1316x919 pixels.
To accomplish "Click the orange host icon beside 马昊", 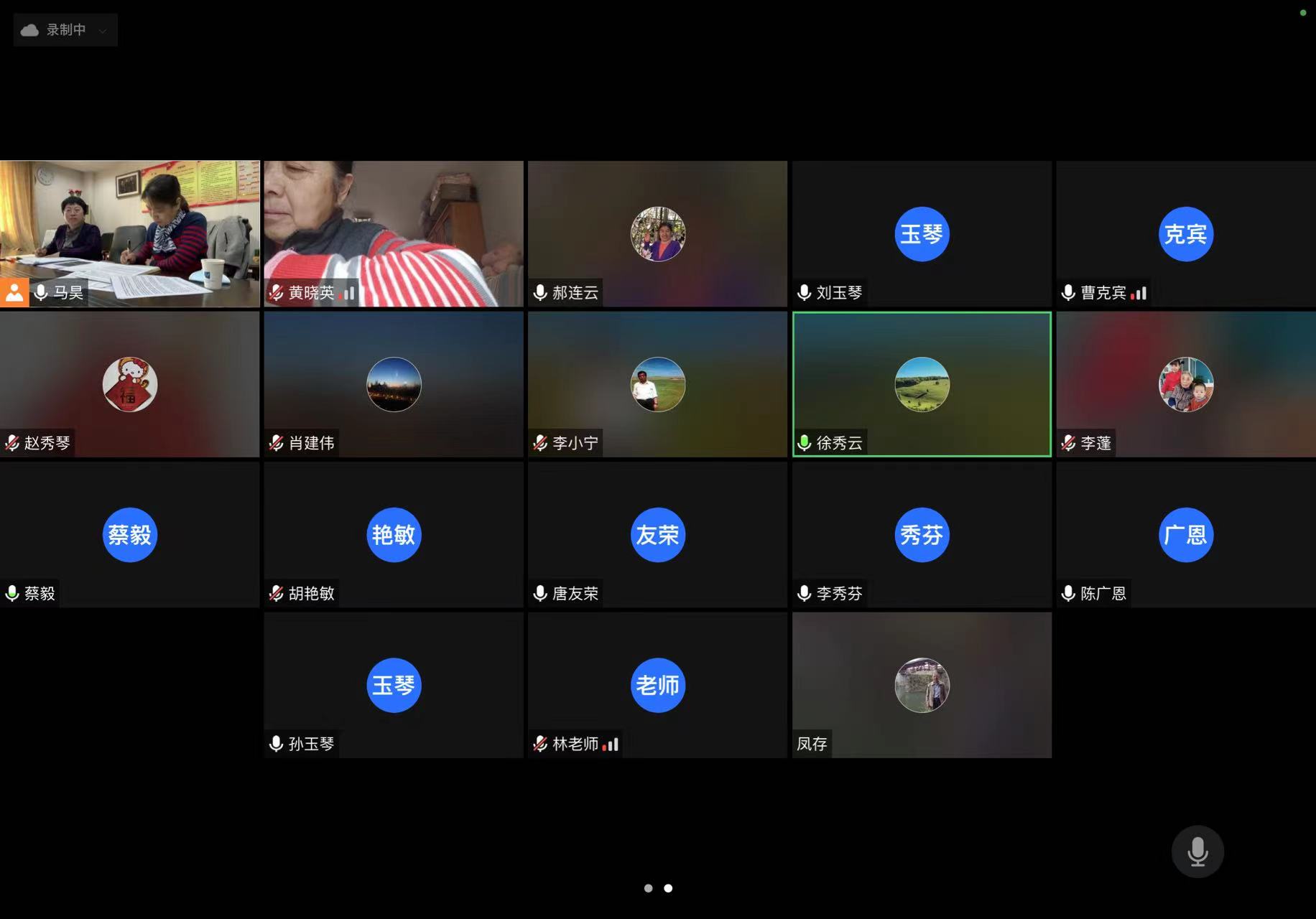I will pos(14,292).
